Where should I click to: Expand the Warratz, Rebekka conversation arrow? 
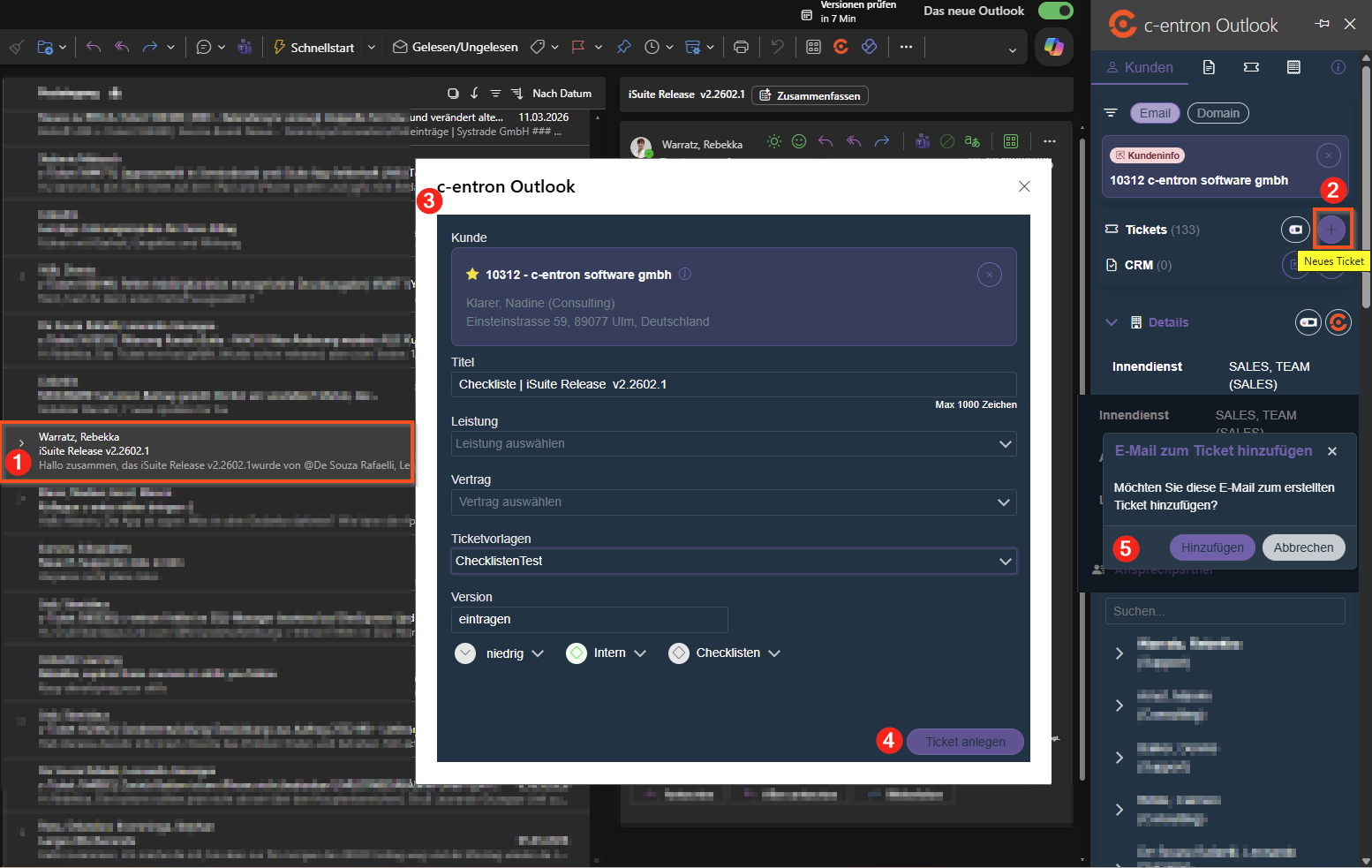[x=21, y=443]
